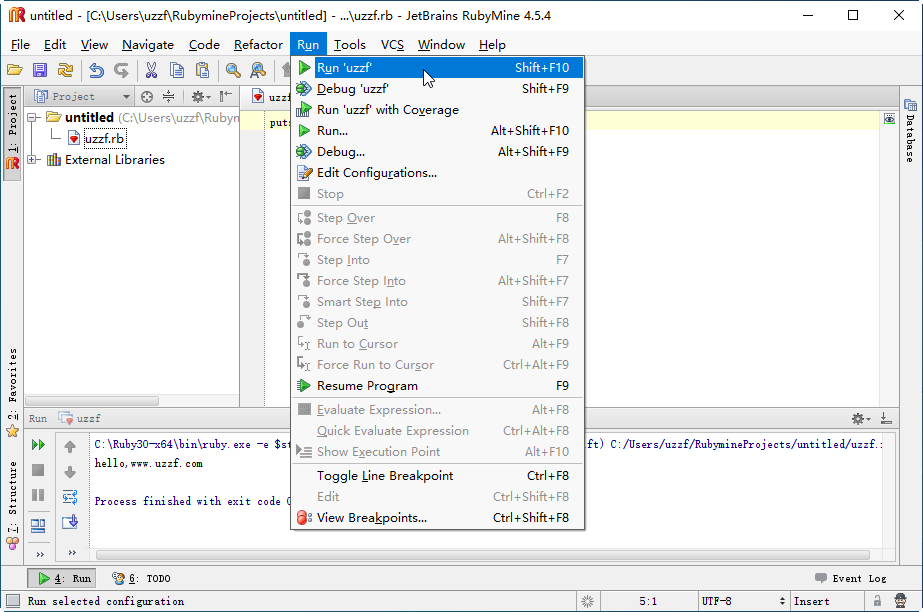Click the Pause output icon in Run panel

click(x=38, y=495)
